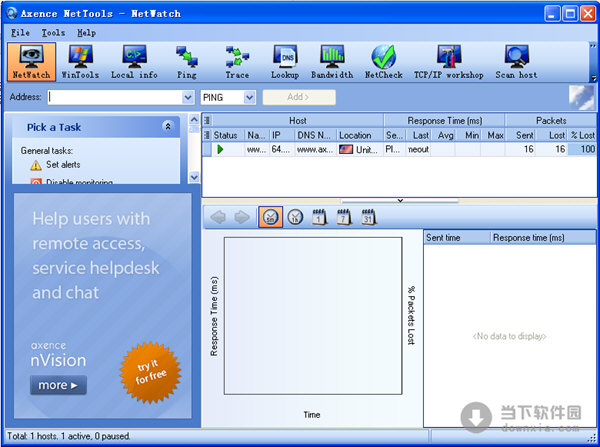Select the '100' % Lost cell
This screenshot has width=600, height=447.
[x=582, y=149]
